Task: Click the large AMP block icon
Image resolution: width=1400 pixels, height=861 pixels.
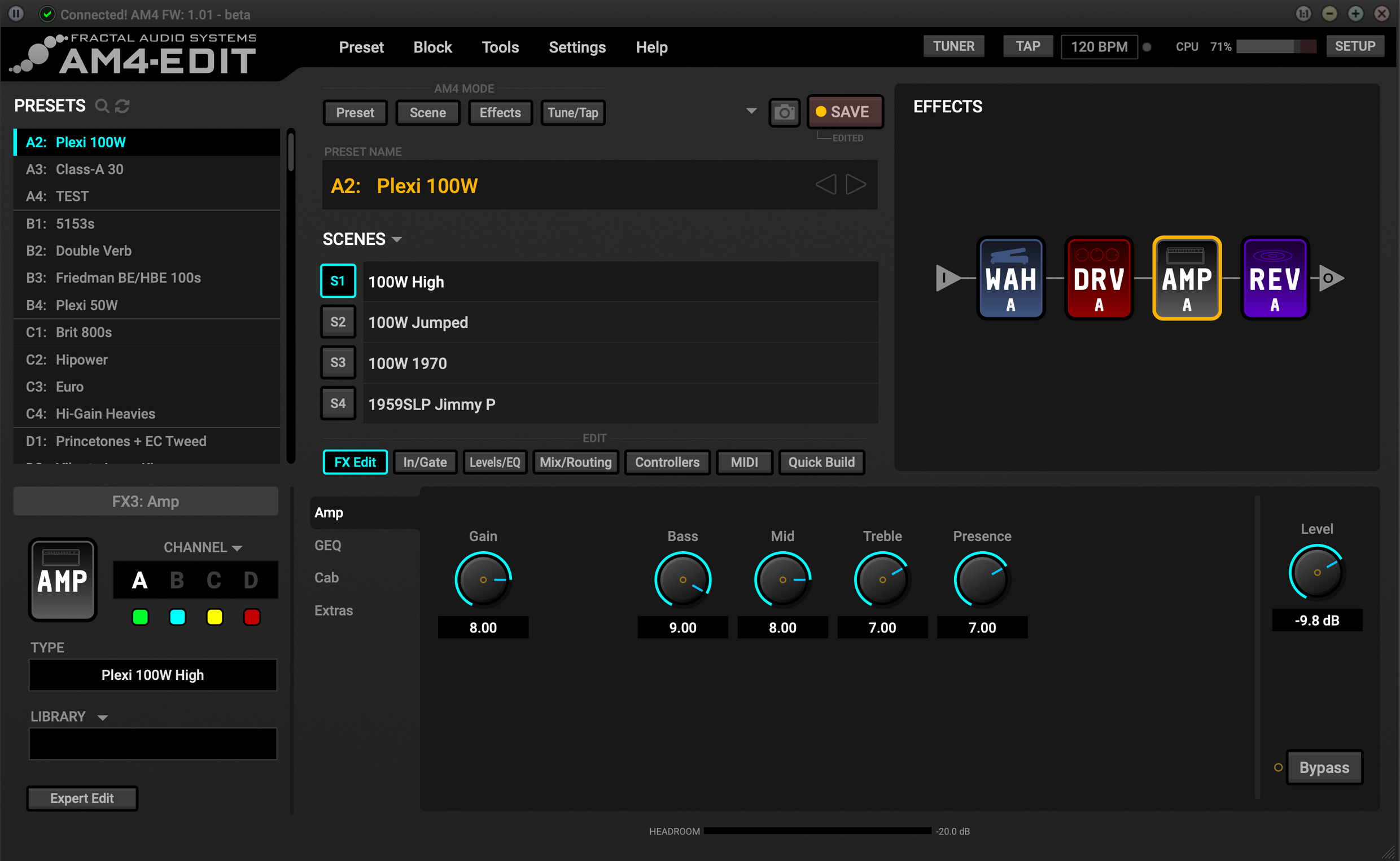Action: pyautogui.click(x=63, y=579)
